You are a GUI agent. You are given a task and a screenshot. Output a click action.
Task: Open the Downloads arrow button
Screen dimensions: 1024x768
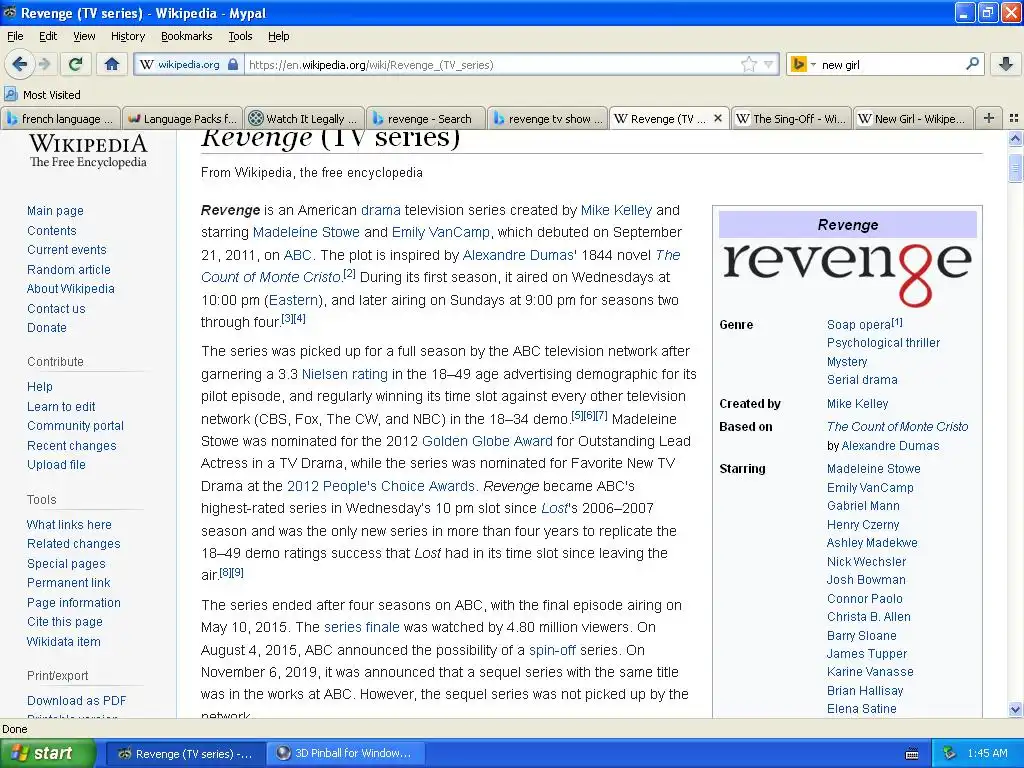1006,64
